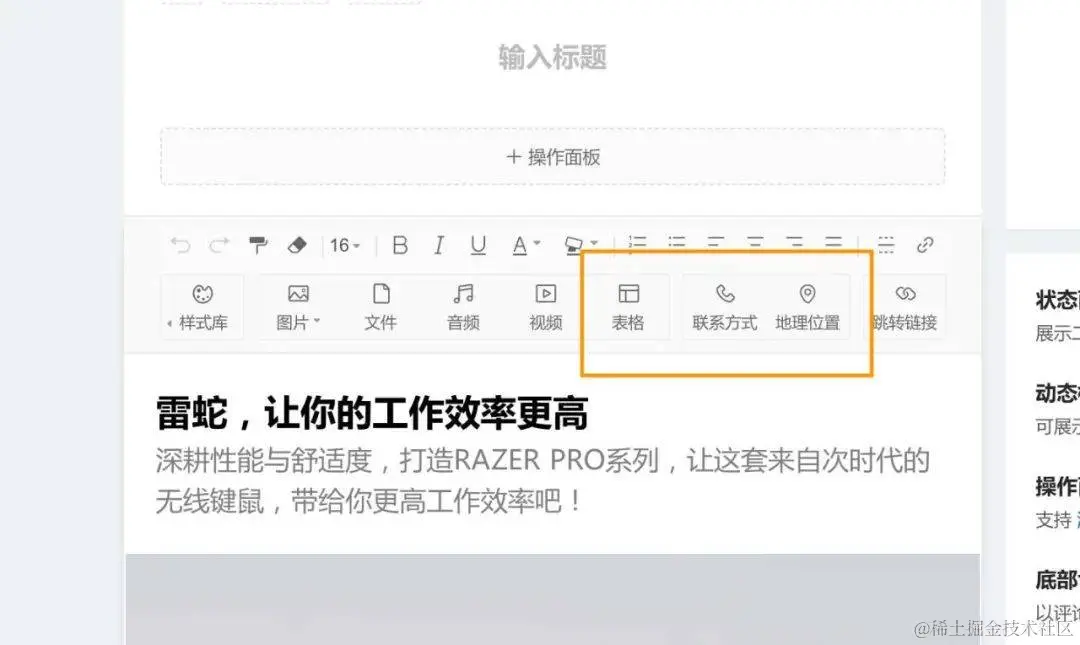Add an 操作面板 operation panel
The width and height of the screenshot is (1080, 645).
[552, 157]
